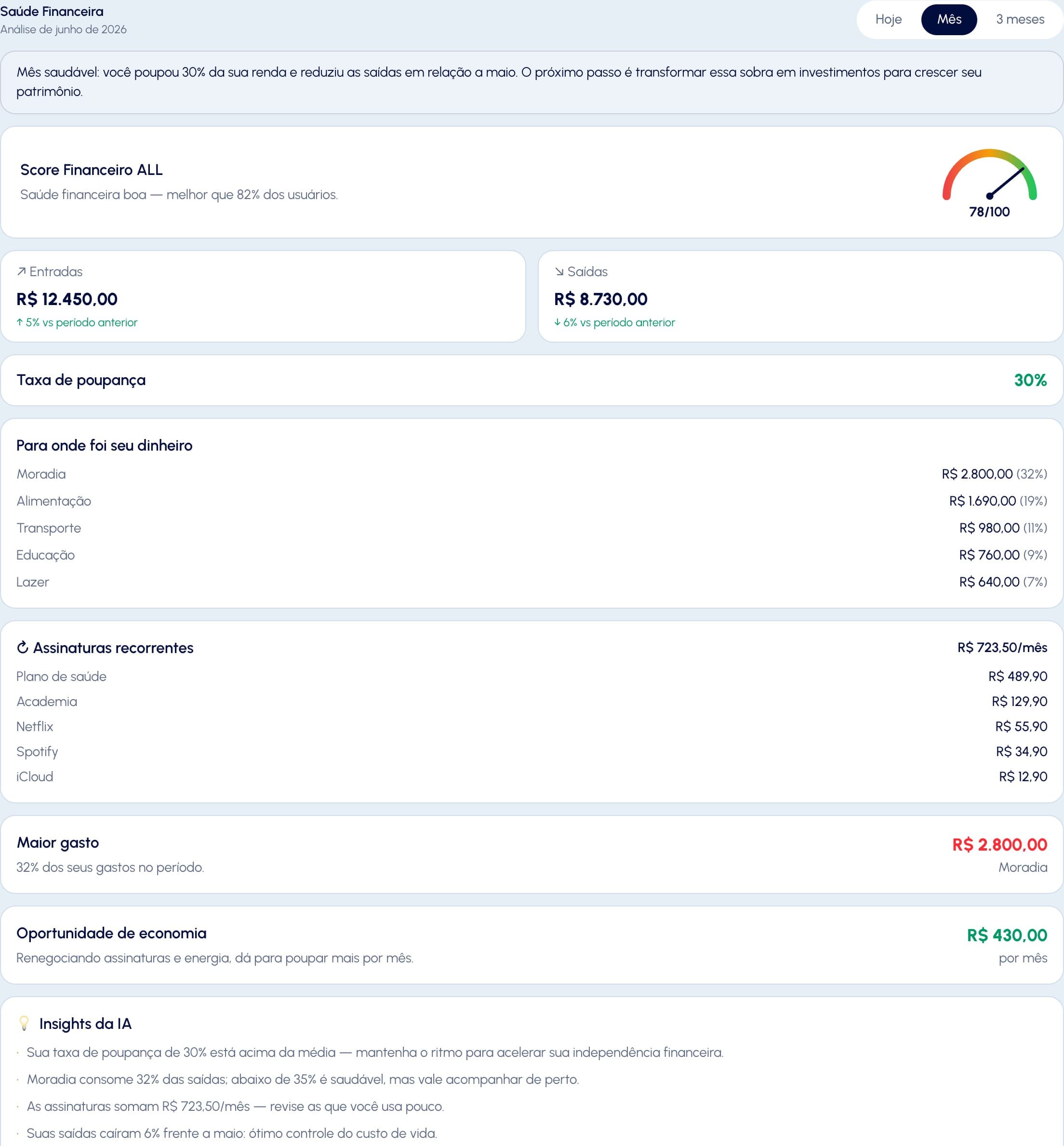This screenshot has width=1064, height=1146.
Task: Click the R$ 8.730,00 Saídas amount
Action: tap(600, 299)
